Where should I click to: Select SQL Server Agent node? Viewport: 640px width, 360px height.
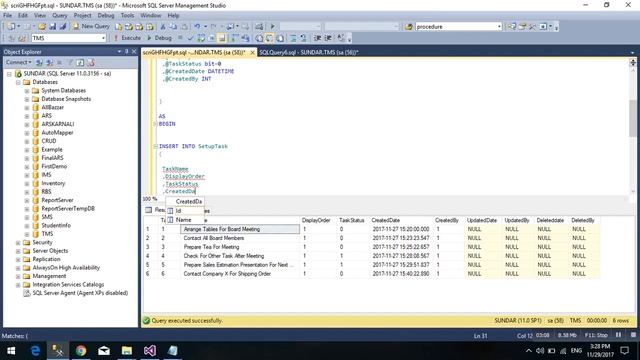80,293
